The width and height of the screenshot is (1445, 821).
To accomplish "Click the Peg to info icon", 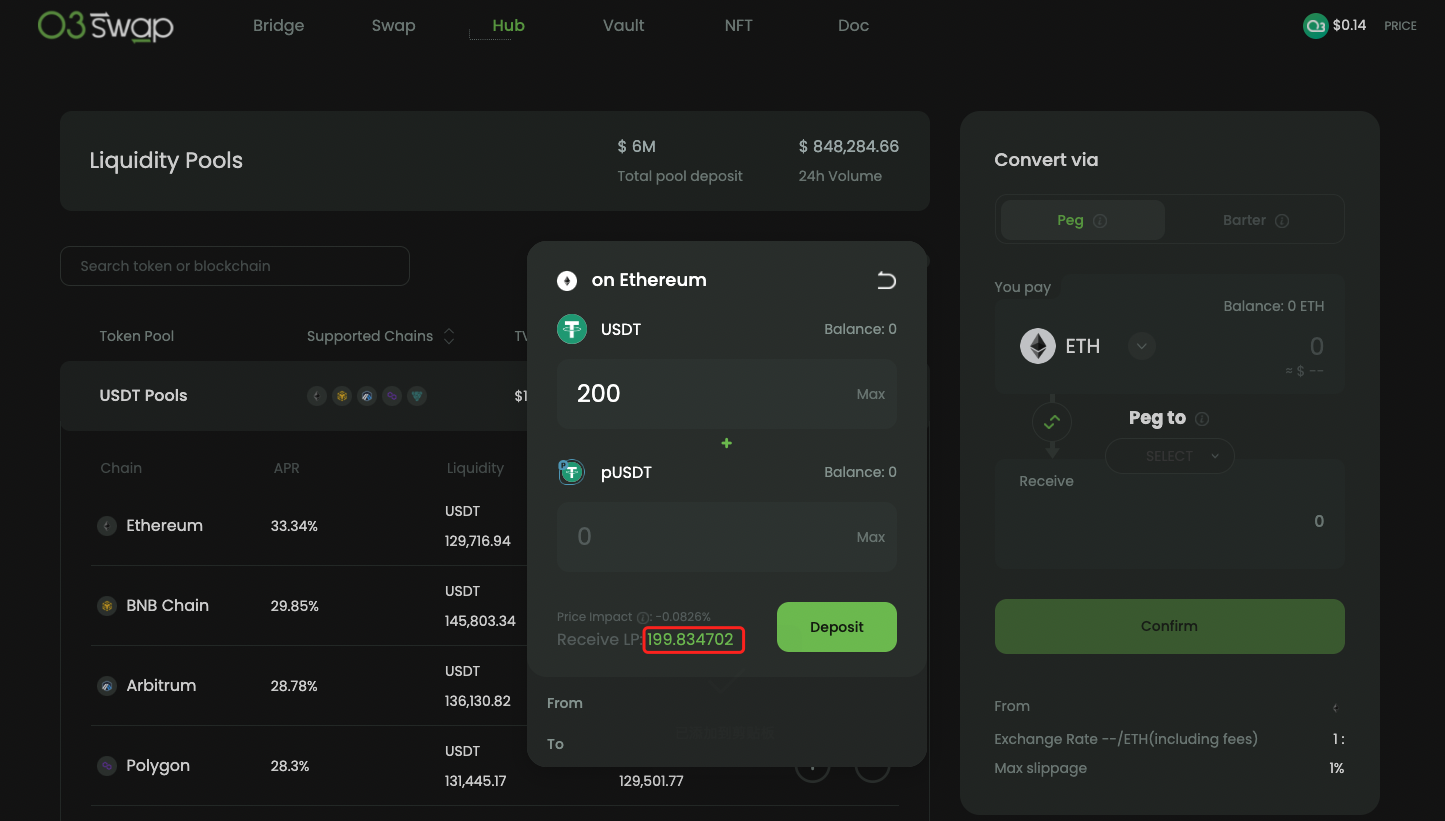I will click(1202, 419).
